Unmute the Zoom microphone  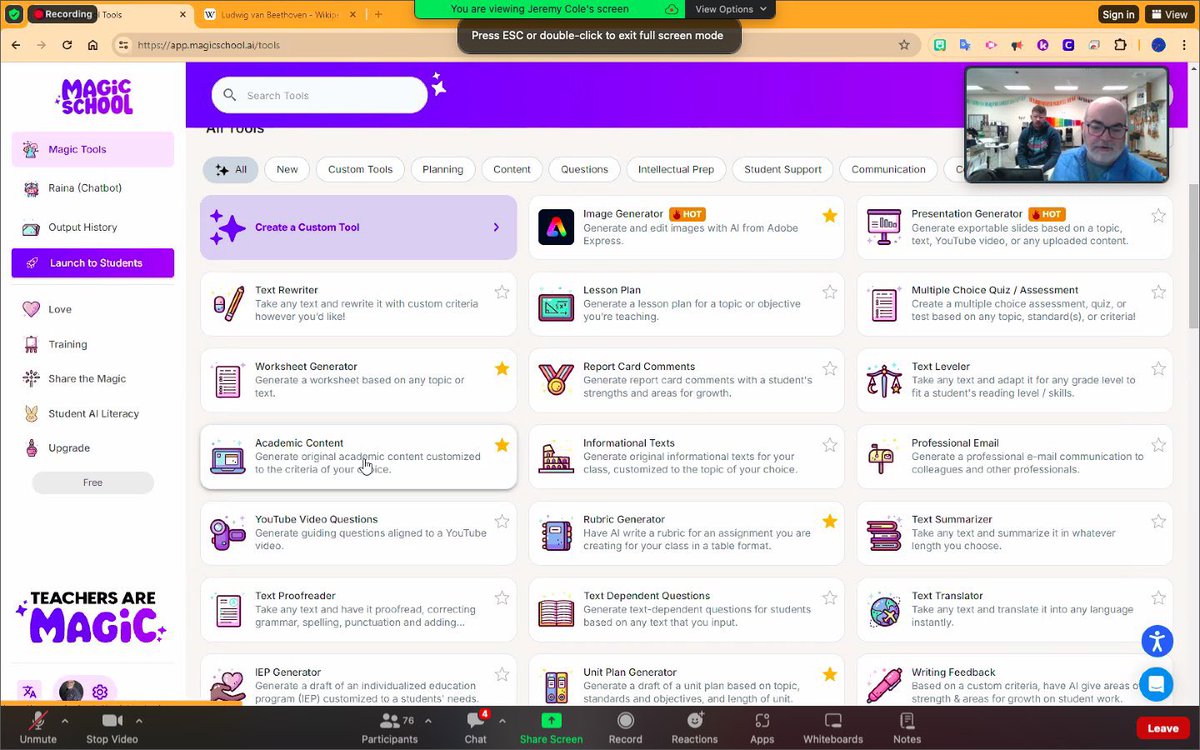pyautogui.click(x=38, y=727)
